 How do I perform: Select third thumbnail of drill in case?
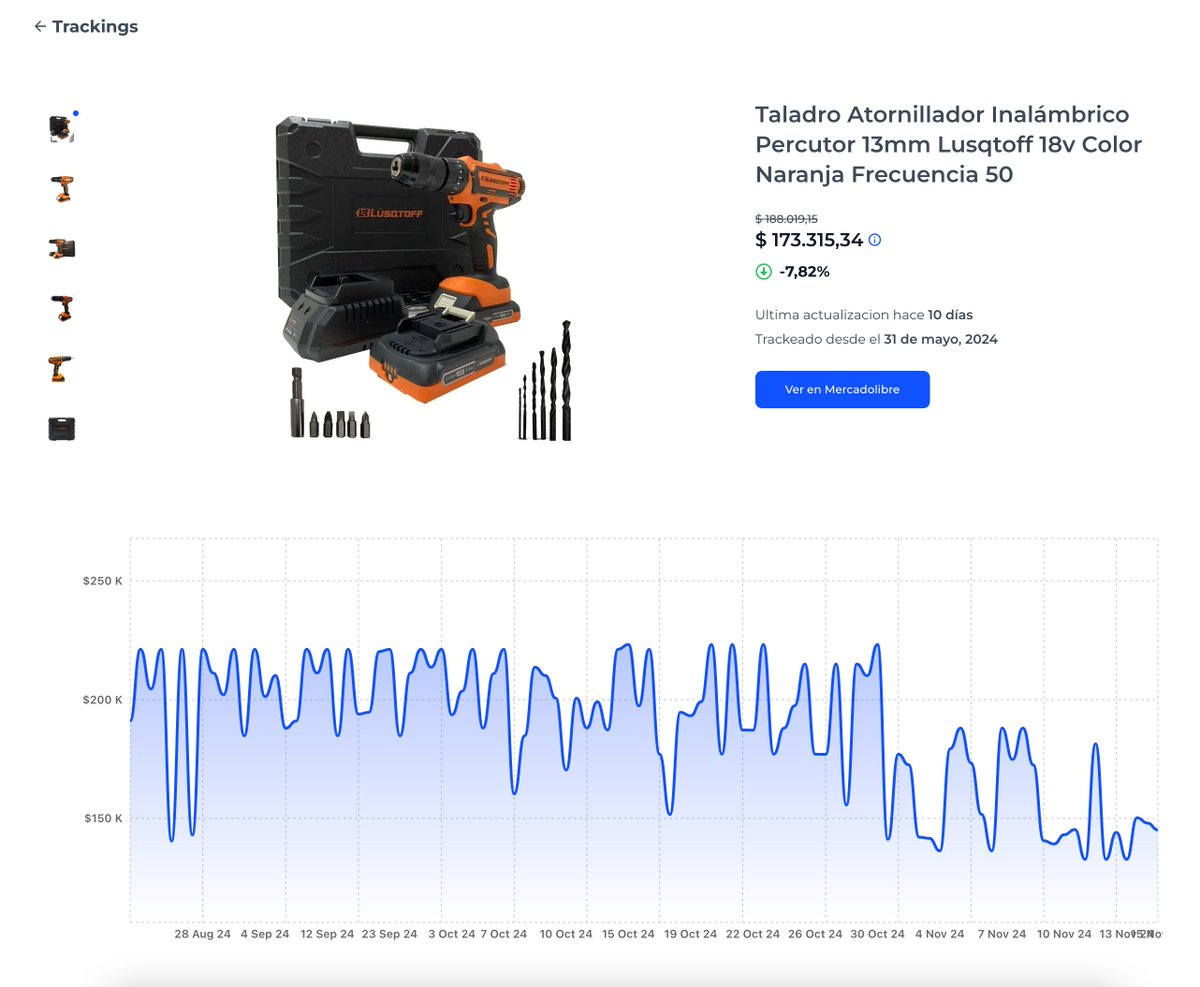(x=62, y=249)
